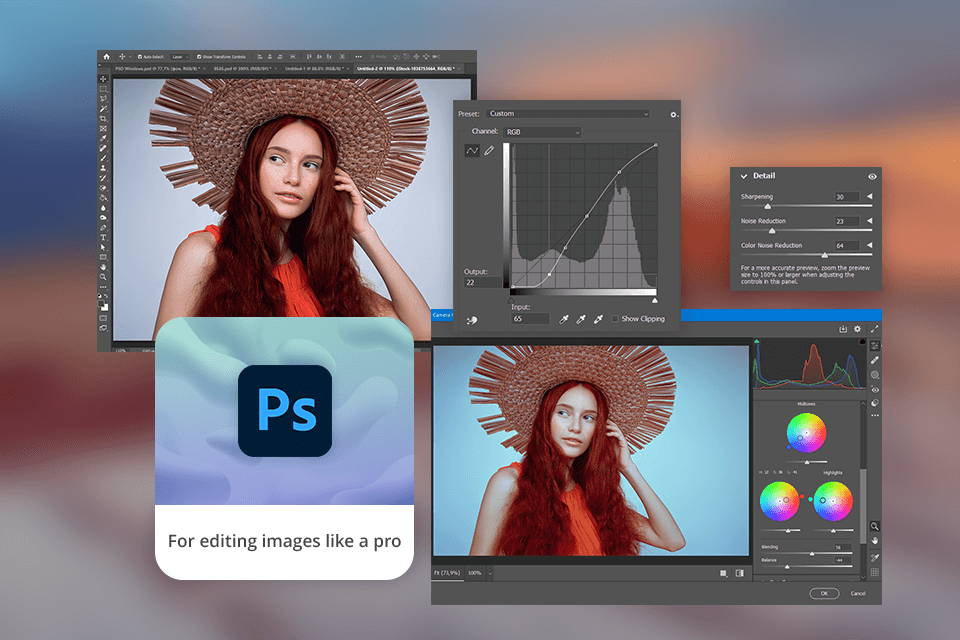Open the Curves Preset Custom dropdown
The height and width of the screenshot is (640, 960).
[568, 114]
